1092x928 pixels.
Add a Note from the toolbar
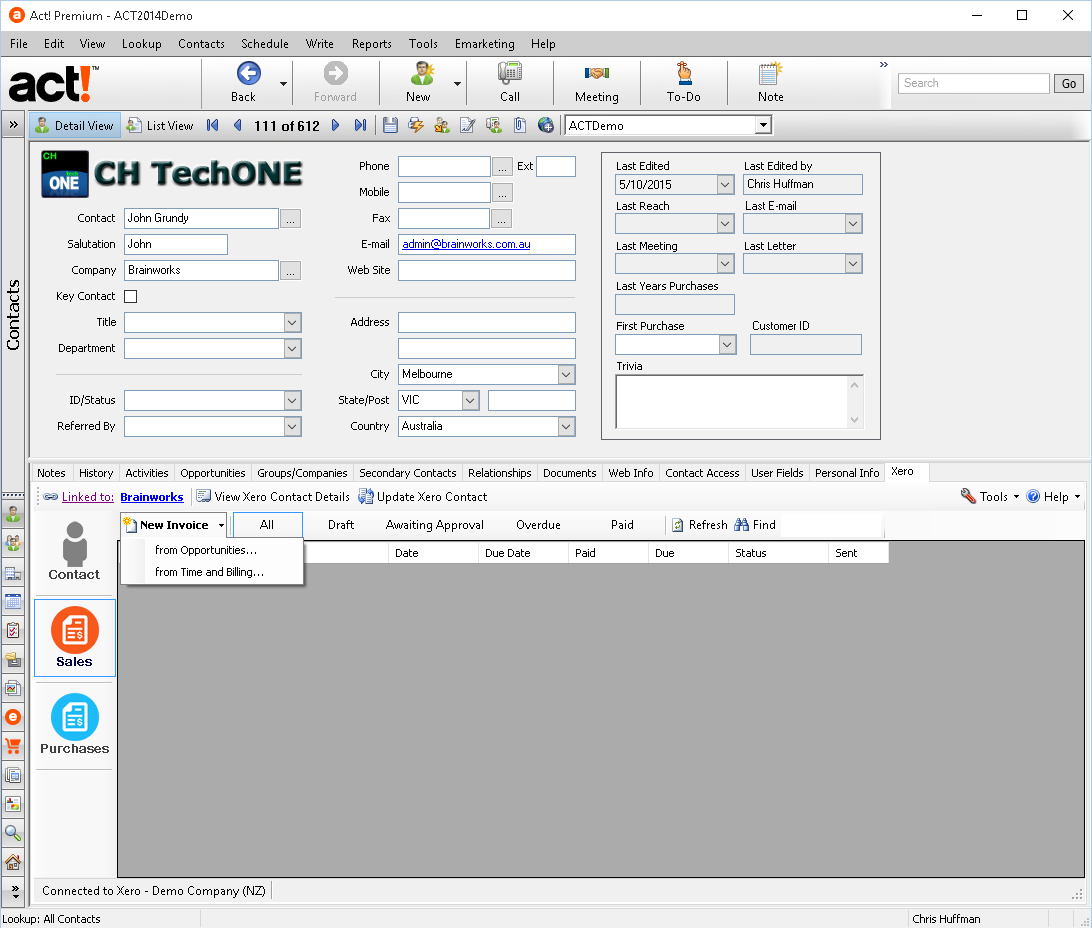click(770, 73)
